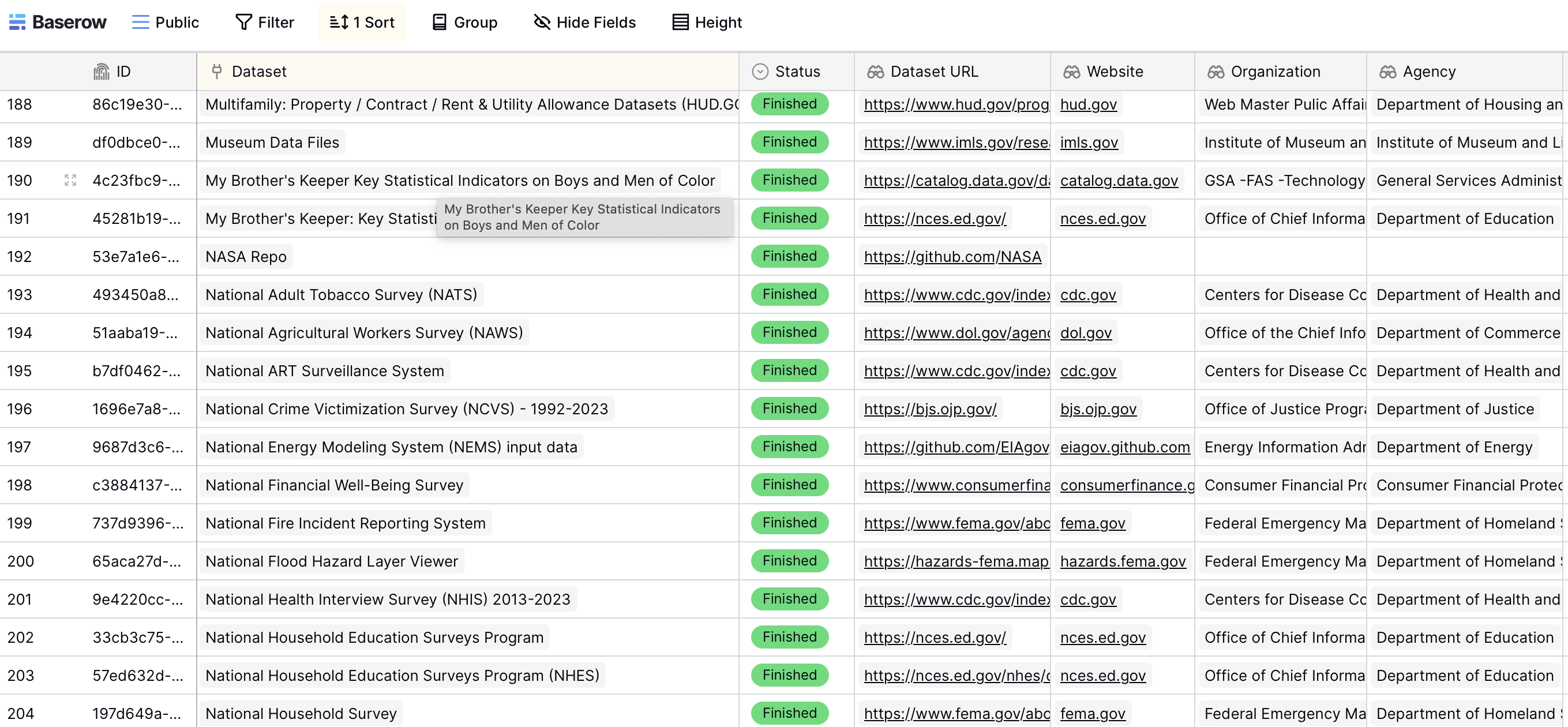1568x727 pixels.
Task: Click the fingerprint icon in the ID header
Action: click(x=103, y=71)
